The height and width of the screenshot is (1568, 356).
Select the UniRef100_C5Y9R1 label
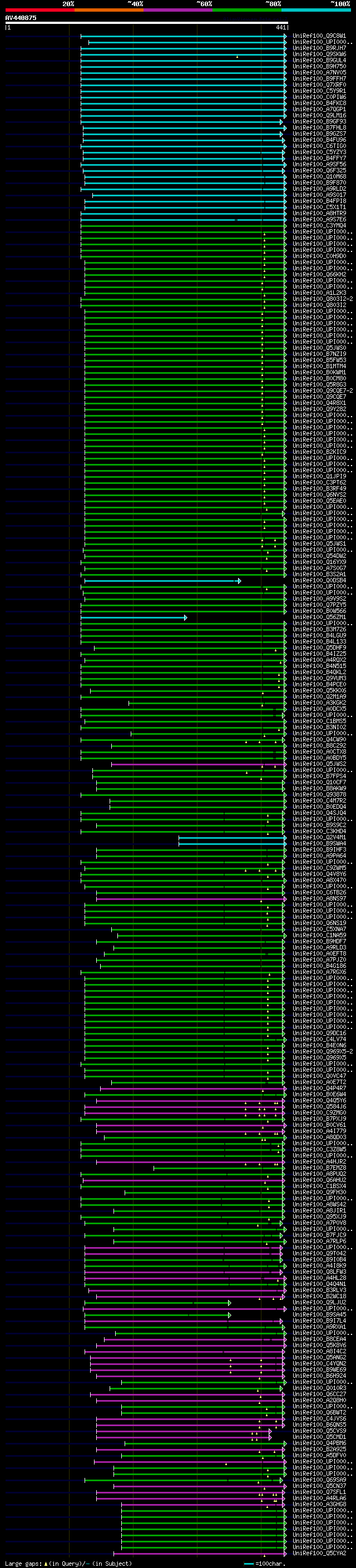[319, 91]
